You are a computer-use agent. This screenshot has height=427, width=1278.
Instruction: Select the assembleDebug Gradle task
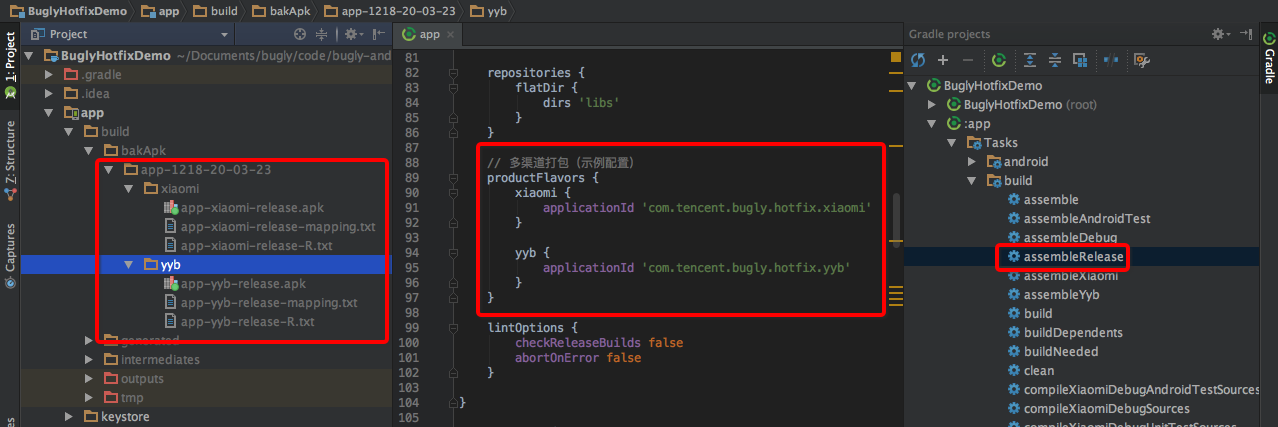pos(1062,238)
